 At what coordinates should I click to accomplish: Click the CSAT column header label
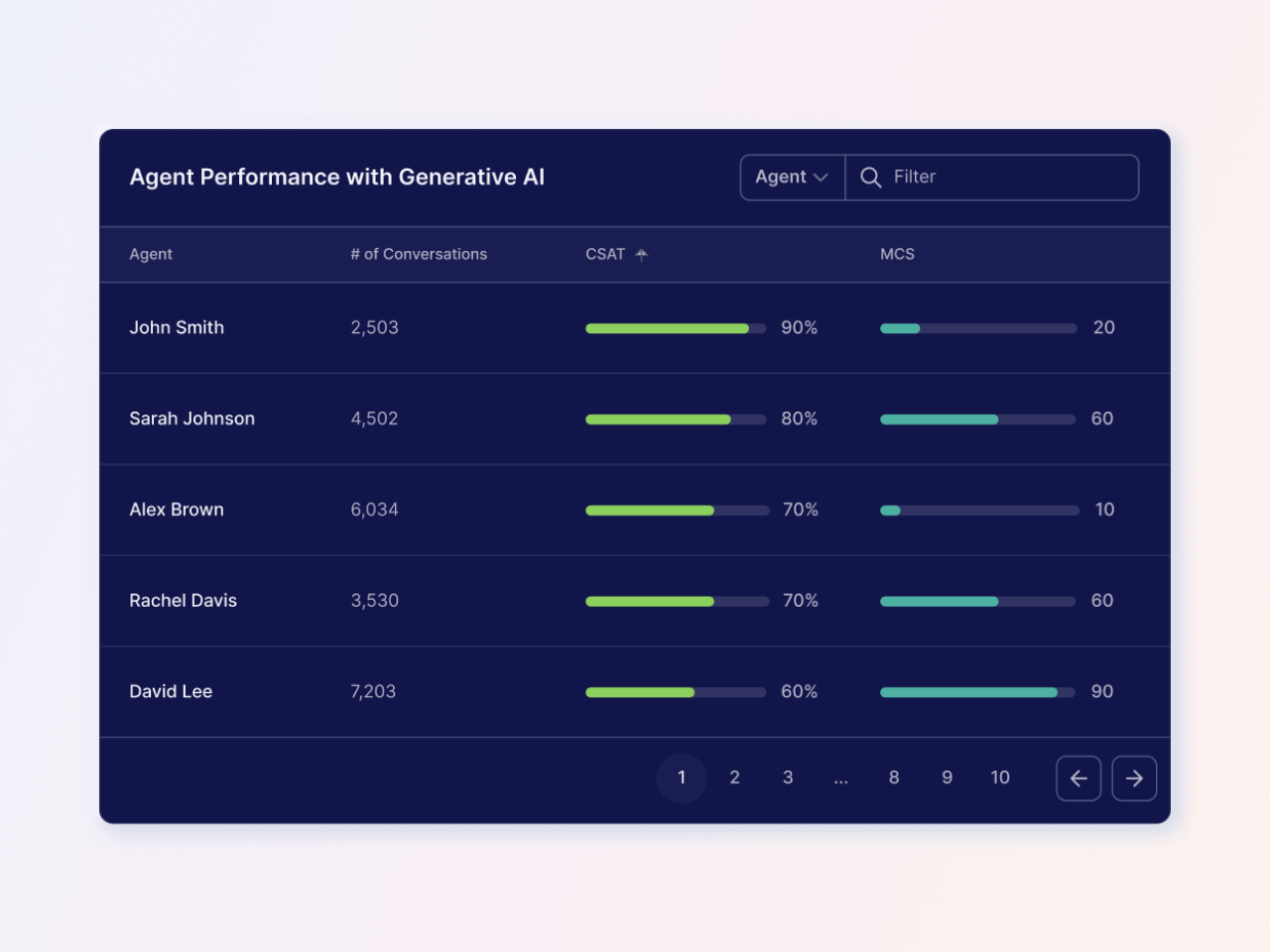point(605,255)
